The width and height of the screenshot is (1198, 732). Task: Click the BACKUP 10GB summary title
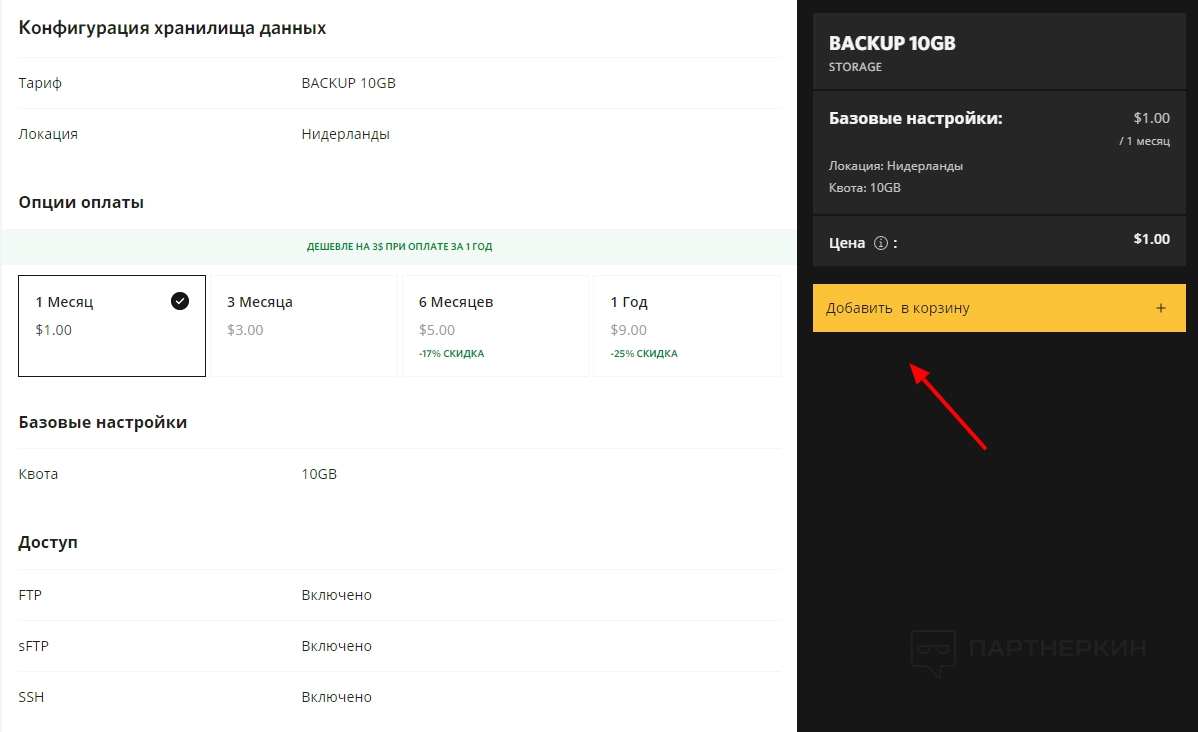pos(892,44)
